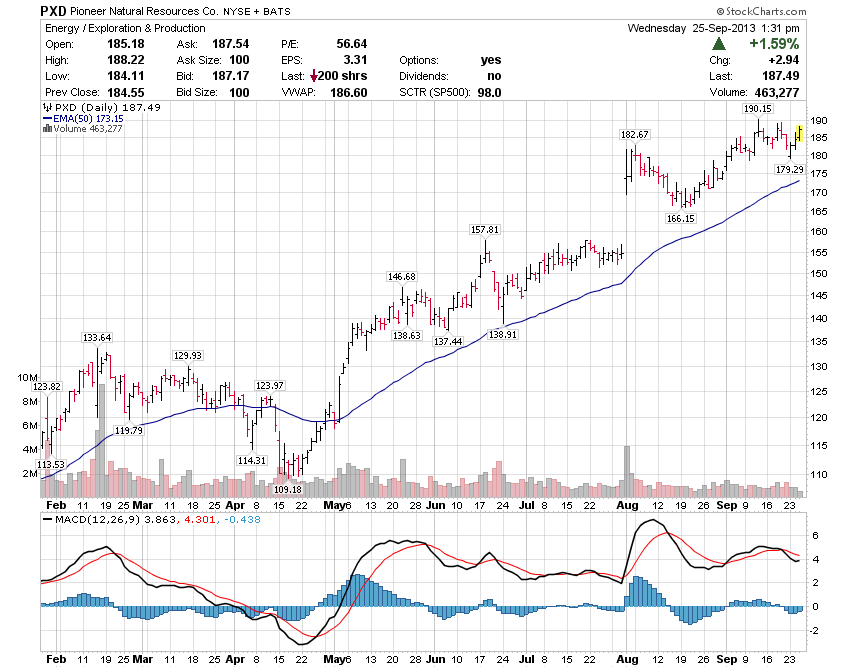The width and height of the screenshot is (850, 668).
Task: Click the 109.18 April low label
Action: click(288, 490)
